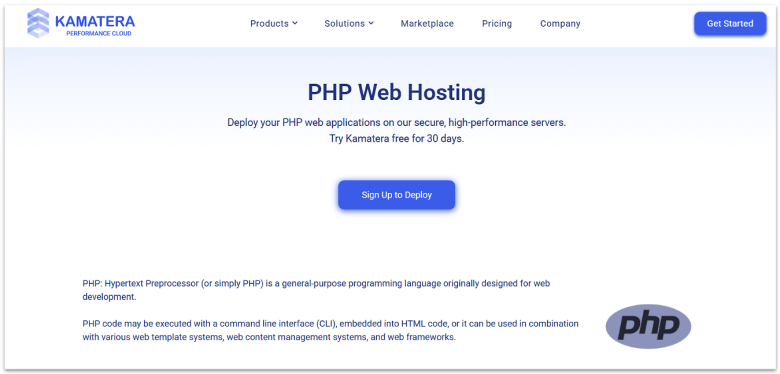
Task: Click the 'Try Kamatera free for 30 days' text
Action: pyautogui.click(x=396, y=139)
